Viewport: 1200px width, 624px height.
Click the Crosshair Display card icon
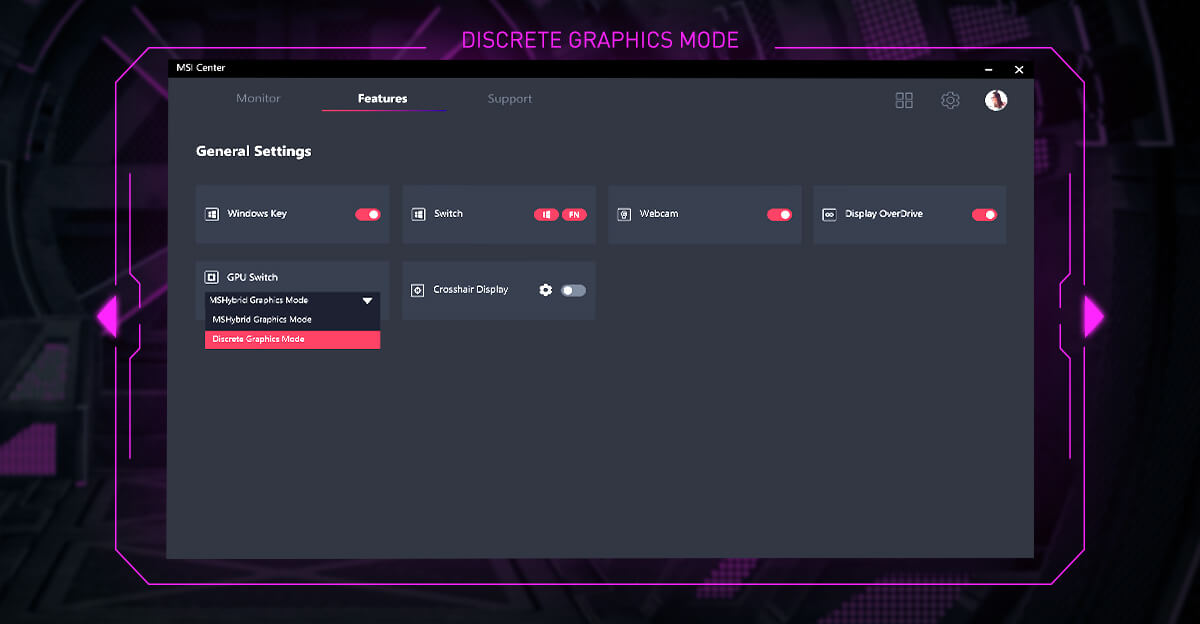click(418, 290)
